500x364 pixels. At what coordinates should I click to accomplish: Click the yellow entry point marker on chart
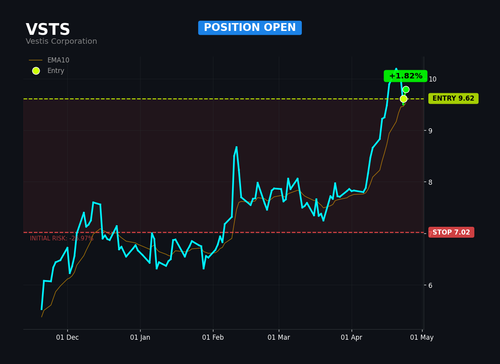pos(403,99)
